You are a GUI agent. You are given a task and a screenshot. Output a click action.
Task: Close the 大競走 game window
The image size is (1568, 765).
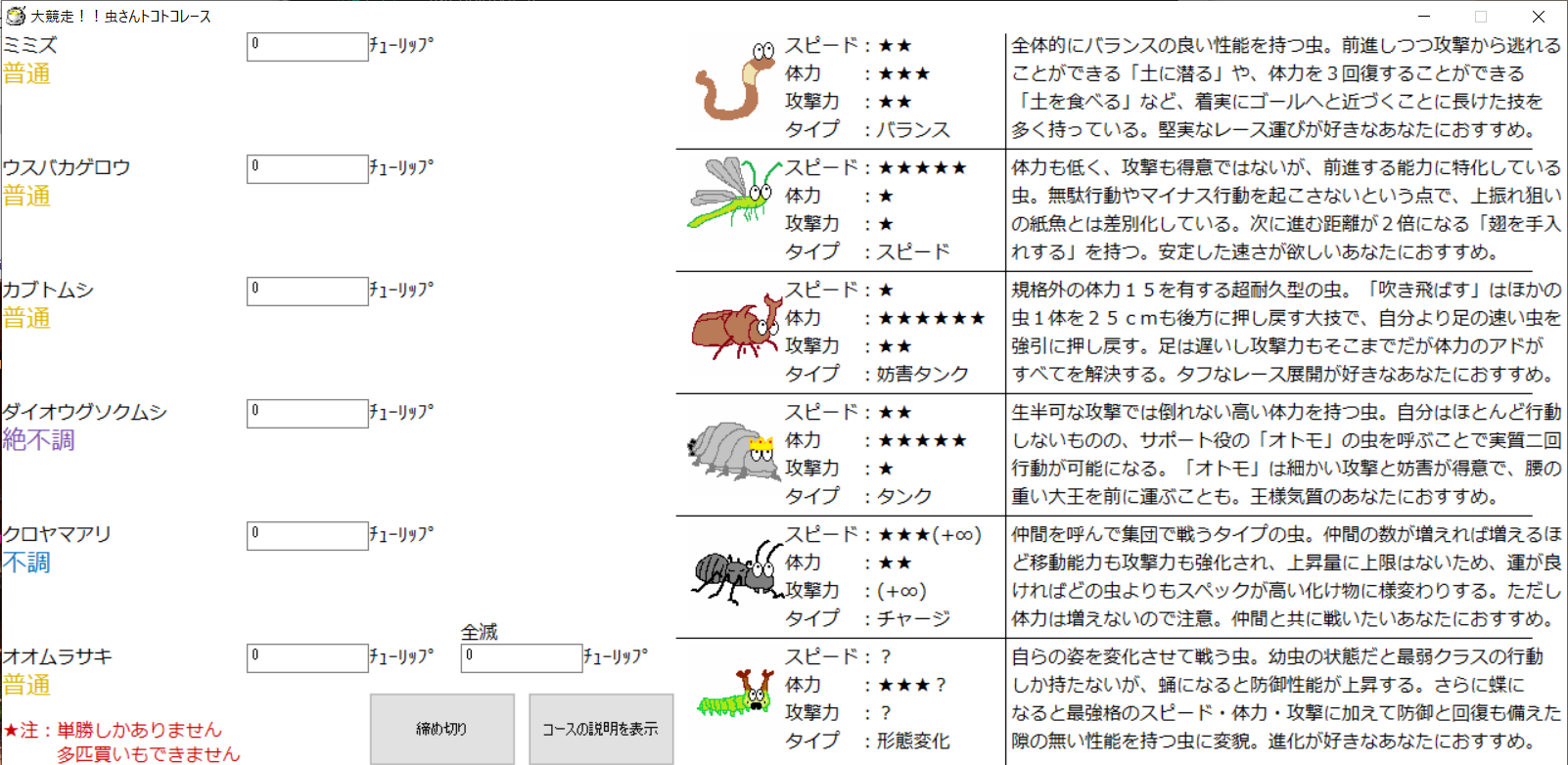pyautogui.click(x=1538, y=17)
